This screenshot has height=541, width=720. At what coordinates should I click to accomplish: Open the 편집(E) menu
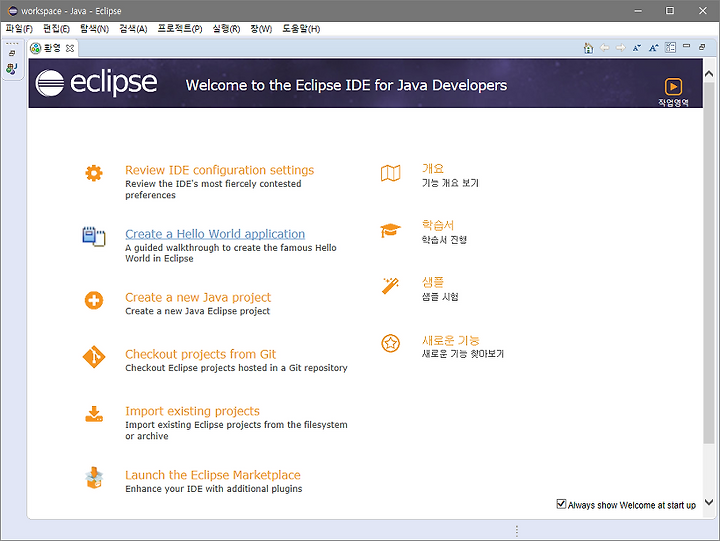[x=56, y=29]
